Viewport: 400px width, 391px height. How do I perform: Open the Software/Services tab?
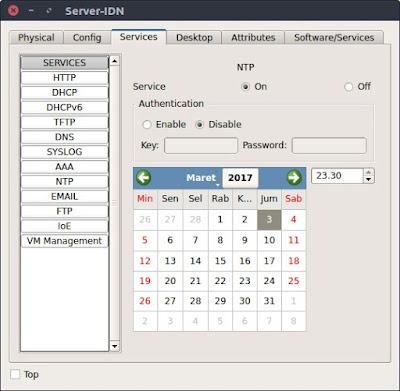point(334,37)
